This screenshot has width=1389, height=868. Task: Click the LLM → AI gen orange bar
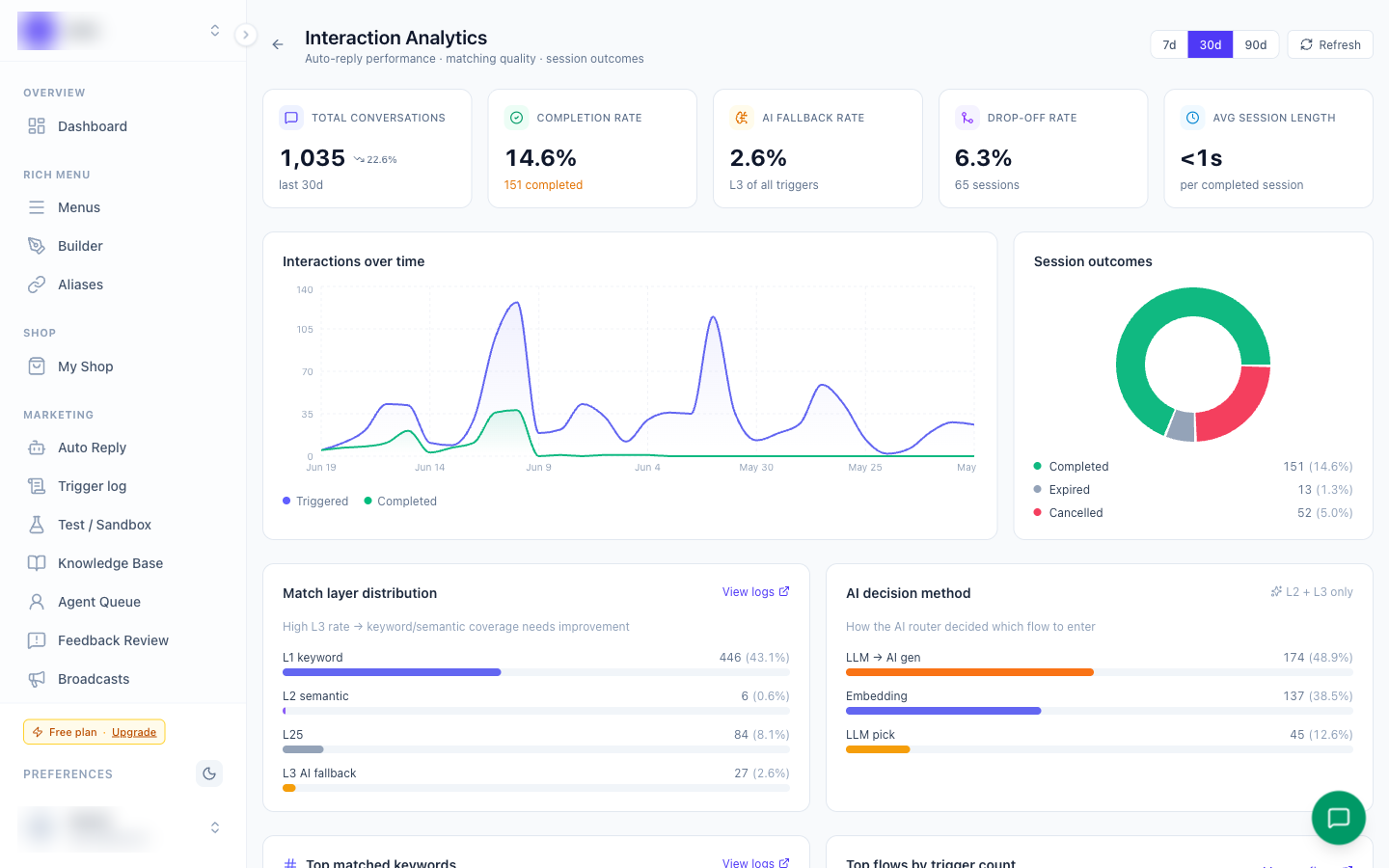click(969, 672)
